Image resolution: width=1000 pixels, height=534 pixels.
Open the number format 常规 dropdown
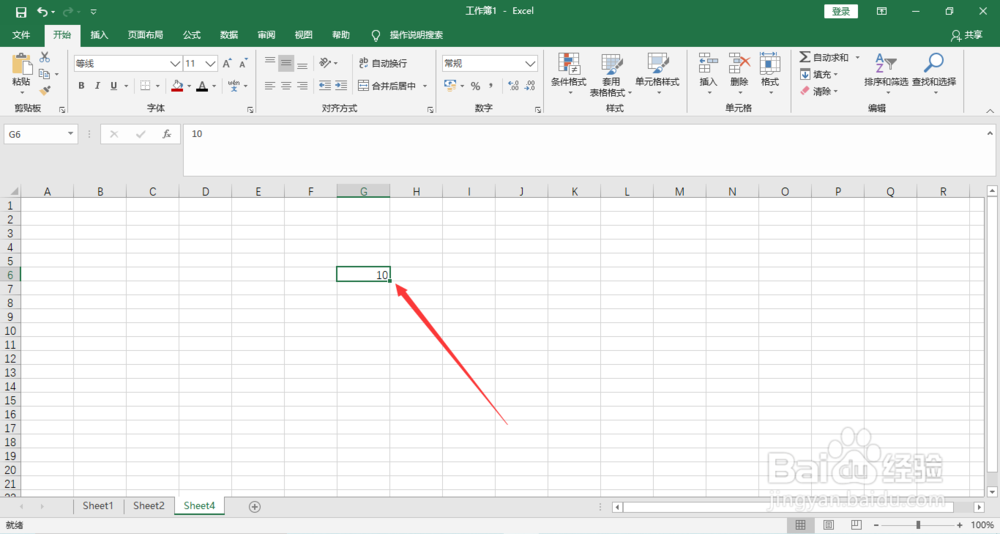(x=530, y=63)
